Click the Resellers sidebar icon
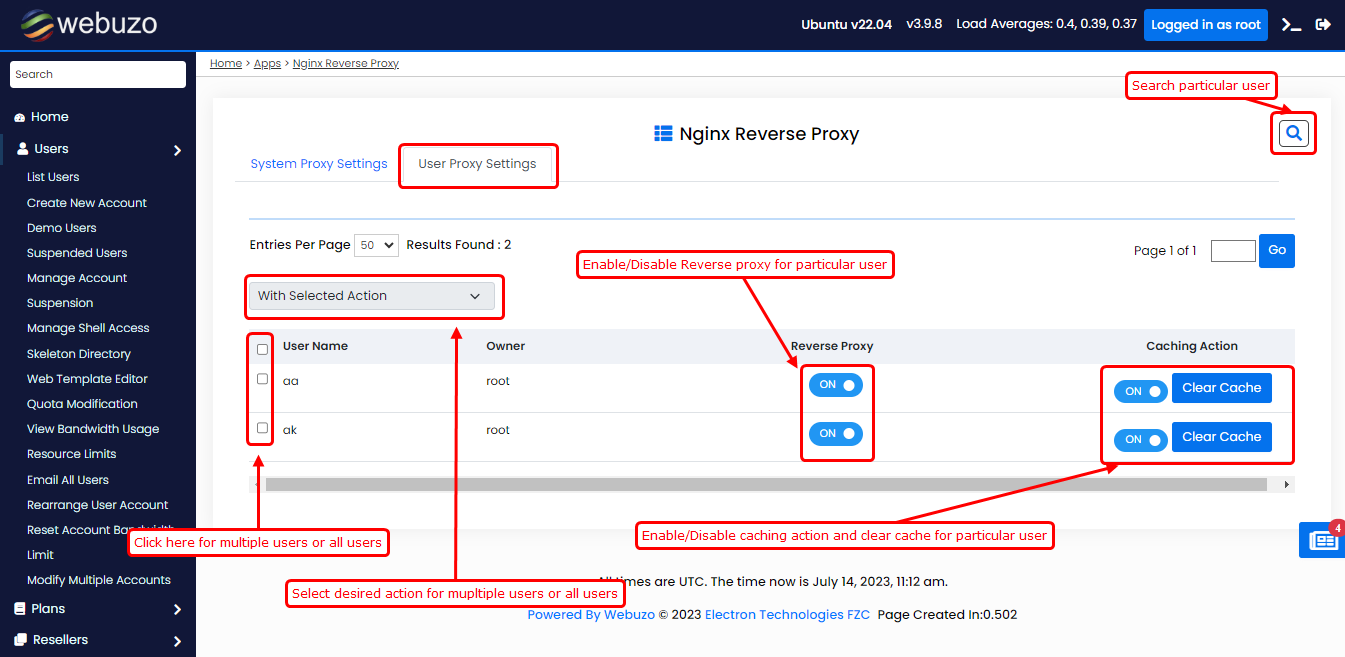Image resolution: width=1345 pixels, height=657 pixels. coord(20,640)
